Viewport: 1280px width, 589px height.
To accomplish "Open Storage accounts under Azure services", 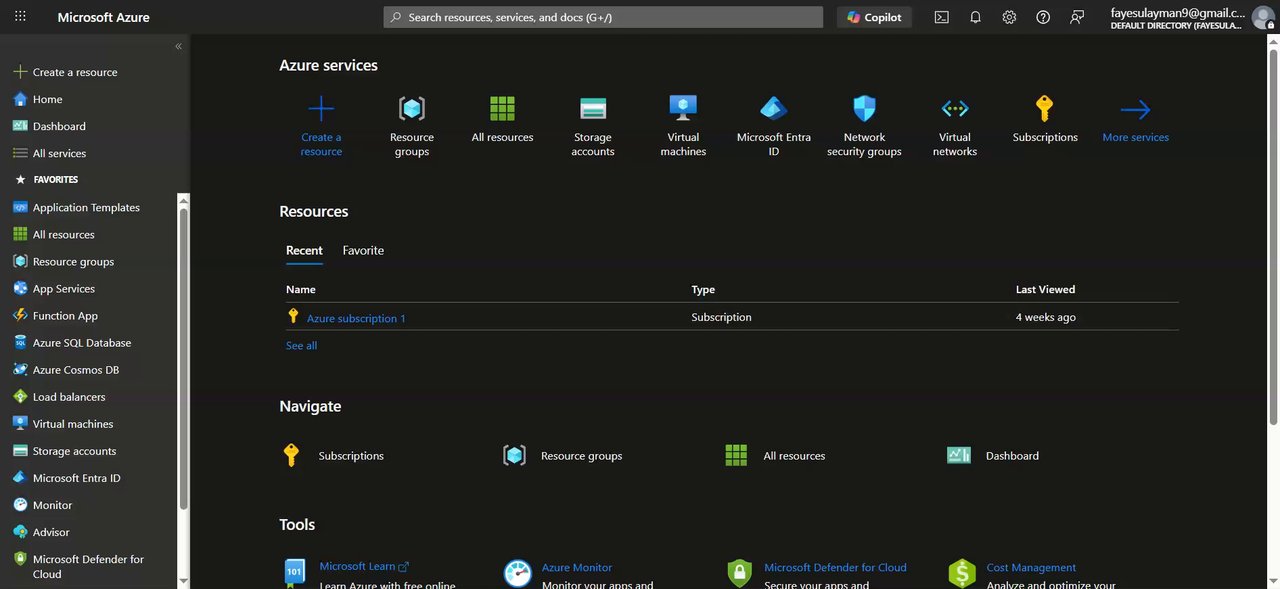I will pos(593,125).
